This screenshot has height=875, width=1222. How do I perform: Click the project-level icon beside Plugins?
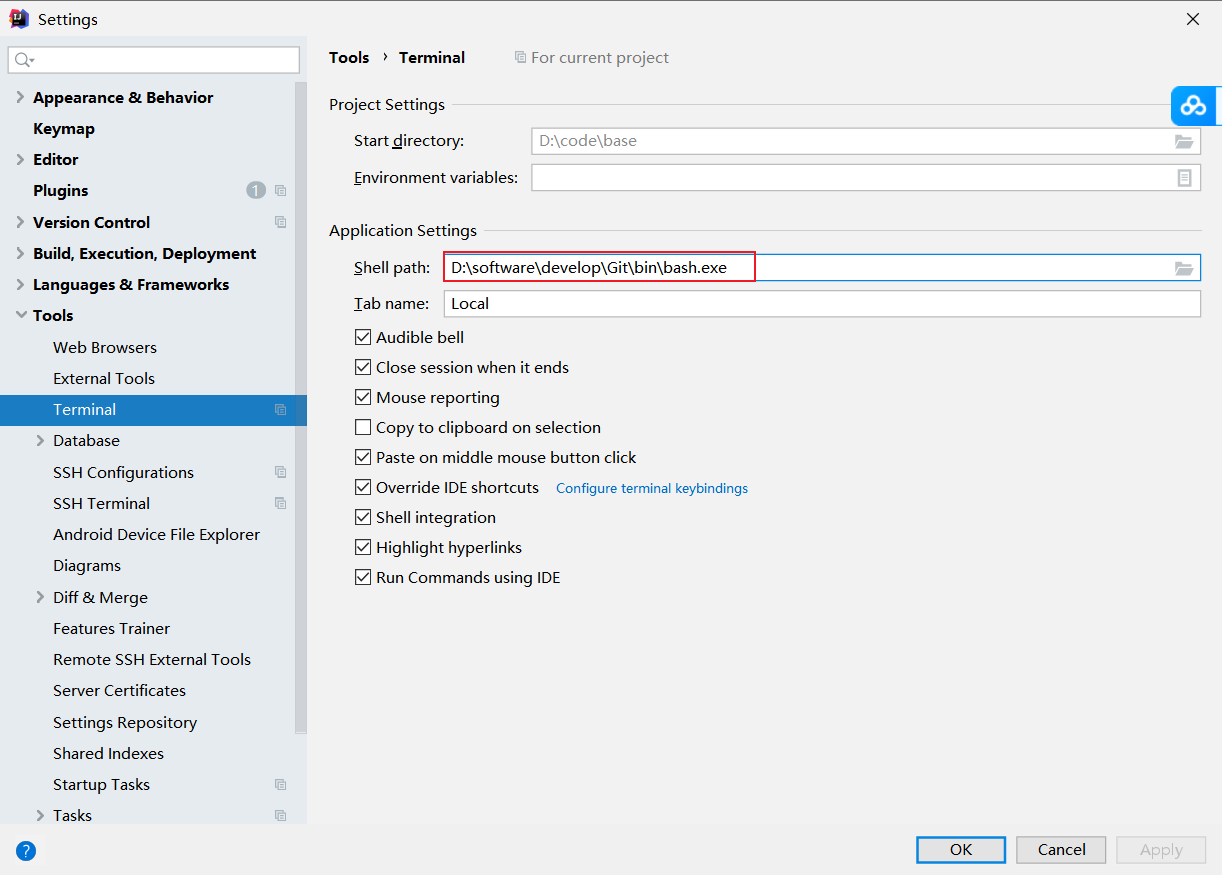click(x=281, y=191)
